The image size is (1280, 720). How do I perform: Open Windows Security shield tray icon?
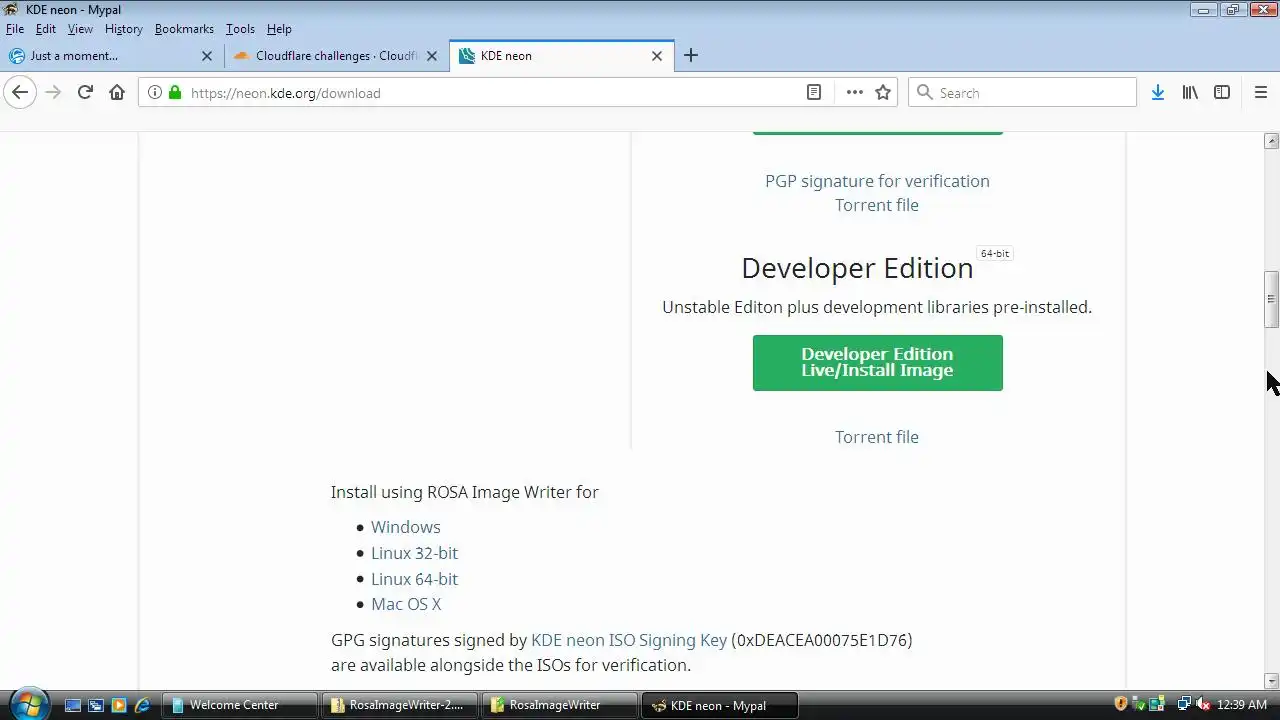pos(1121,705)
